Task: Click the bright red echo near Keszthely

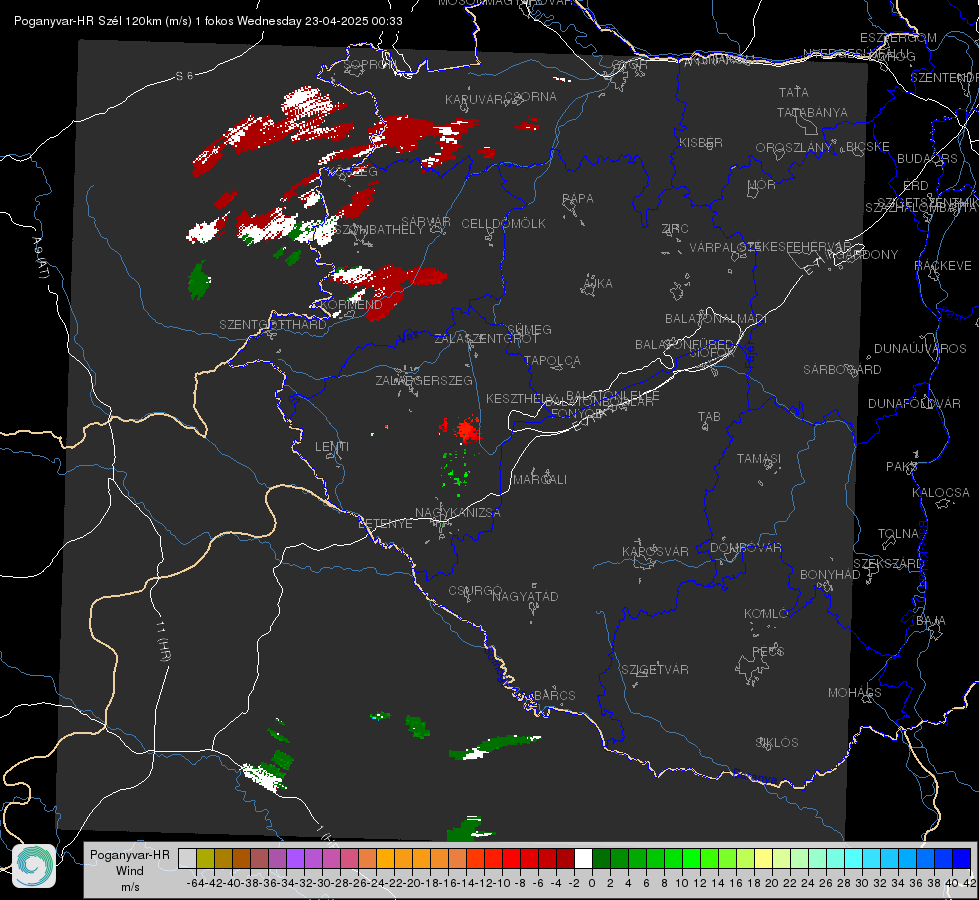Action: pos(465,430)
